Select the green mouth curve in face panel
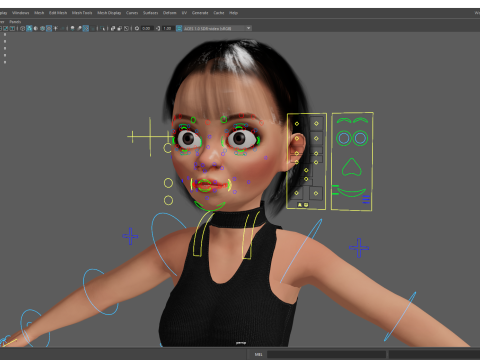Viewport: 480px width, 360px height. (x=351, y=192)
